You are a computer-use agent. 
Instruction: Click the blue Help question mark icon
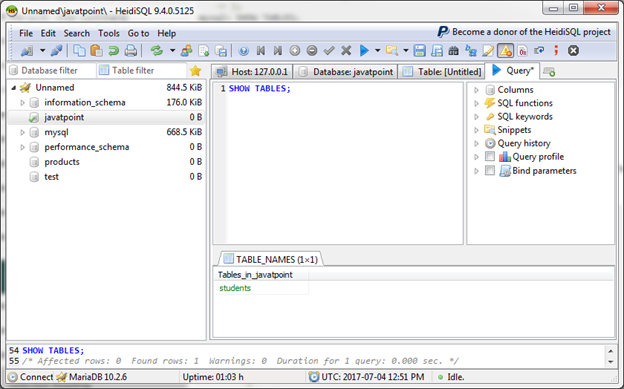click(244, 51)
